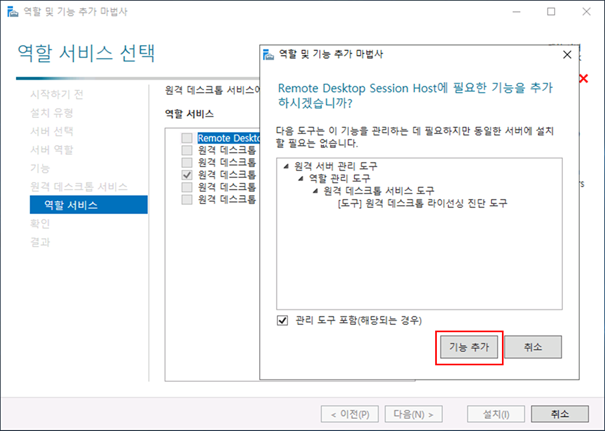Open the 서버 역할 step
The height and width of the screenshot is (431, 605).
pos(52,150)
